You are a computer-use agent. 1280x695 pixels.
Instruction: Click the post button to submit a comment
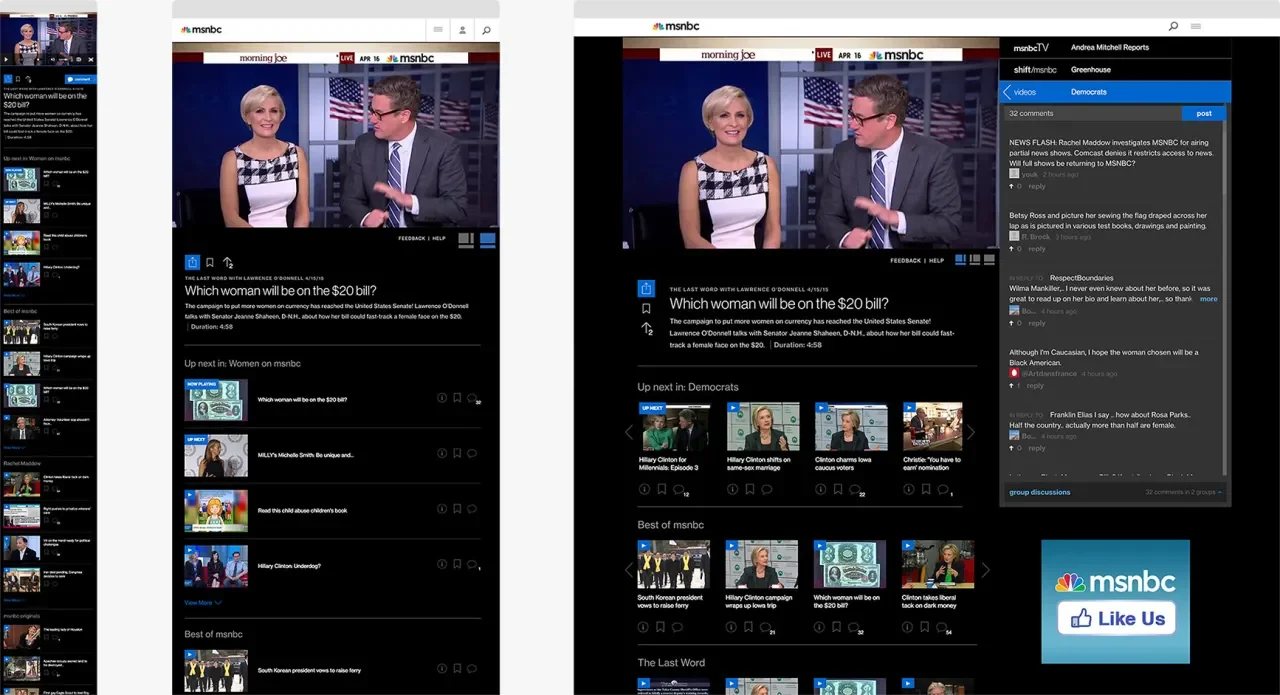[1201, 114]
